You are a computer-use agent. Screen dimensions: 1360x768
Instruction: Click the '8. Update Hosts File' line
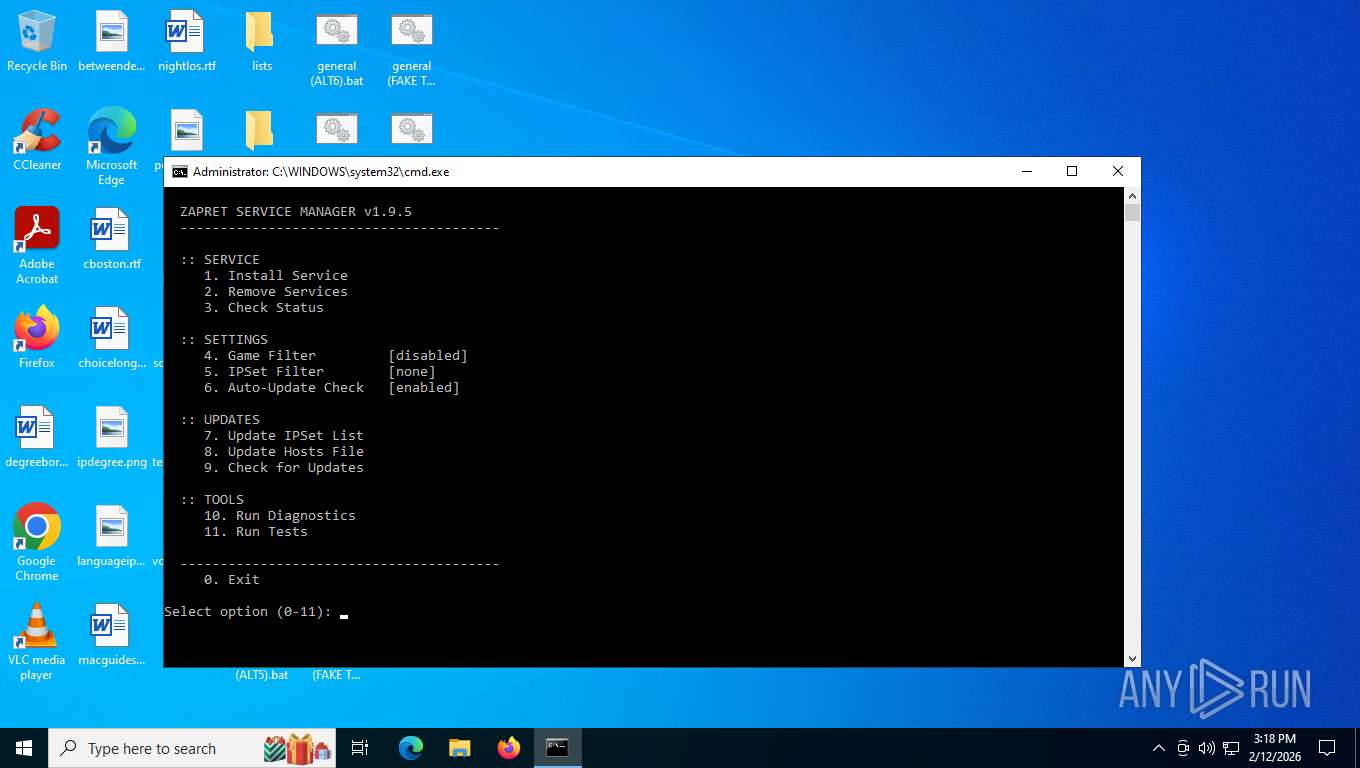click(284, 452)
